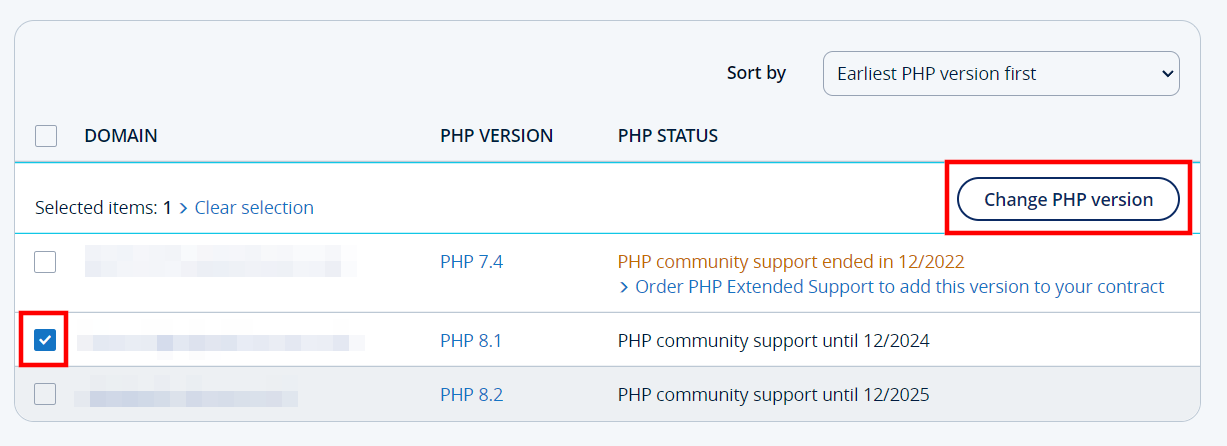Click 'PHP community support ended in 12/2022' text
The height and width of the screenshot is (446, 1227).
pos(791,262)
